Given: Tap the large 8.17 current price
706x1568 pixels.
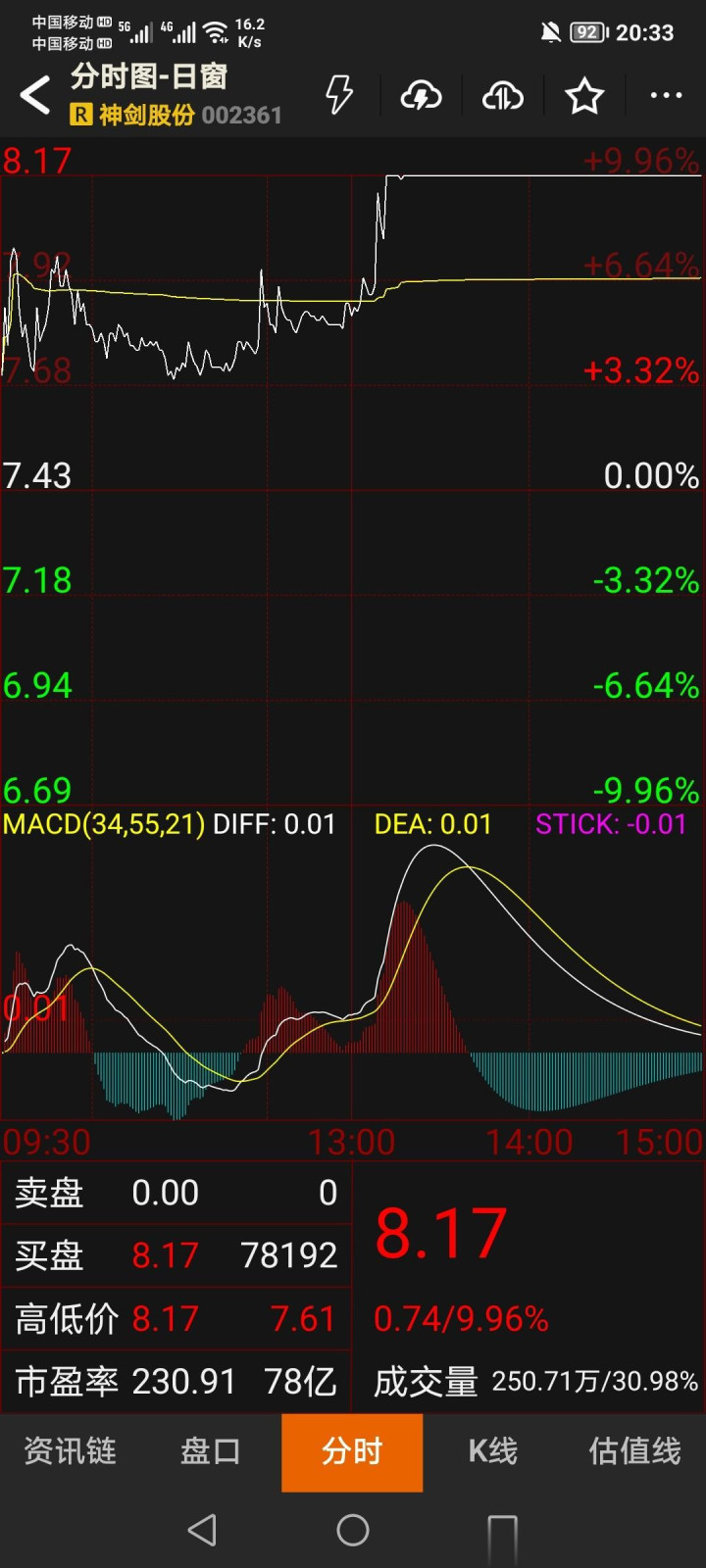Looking at the screenshot, I should (x=441, y=1233).
